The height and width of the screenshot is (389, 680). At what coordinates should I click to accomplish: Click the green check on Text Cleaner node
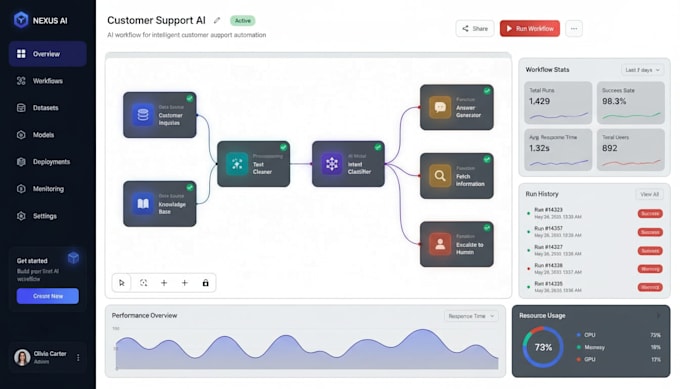283,147
